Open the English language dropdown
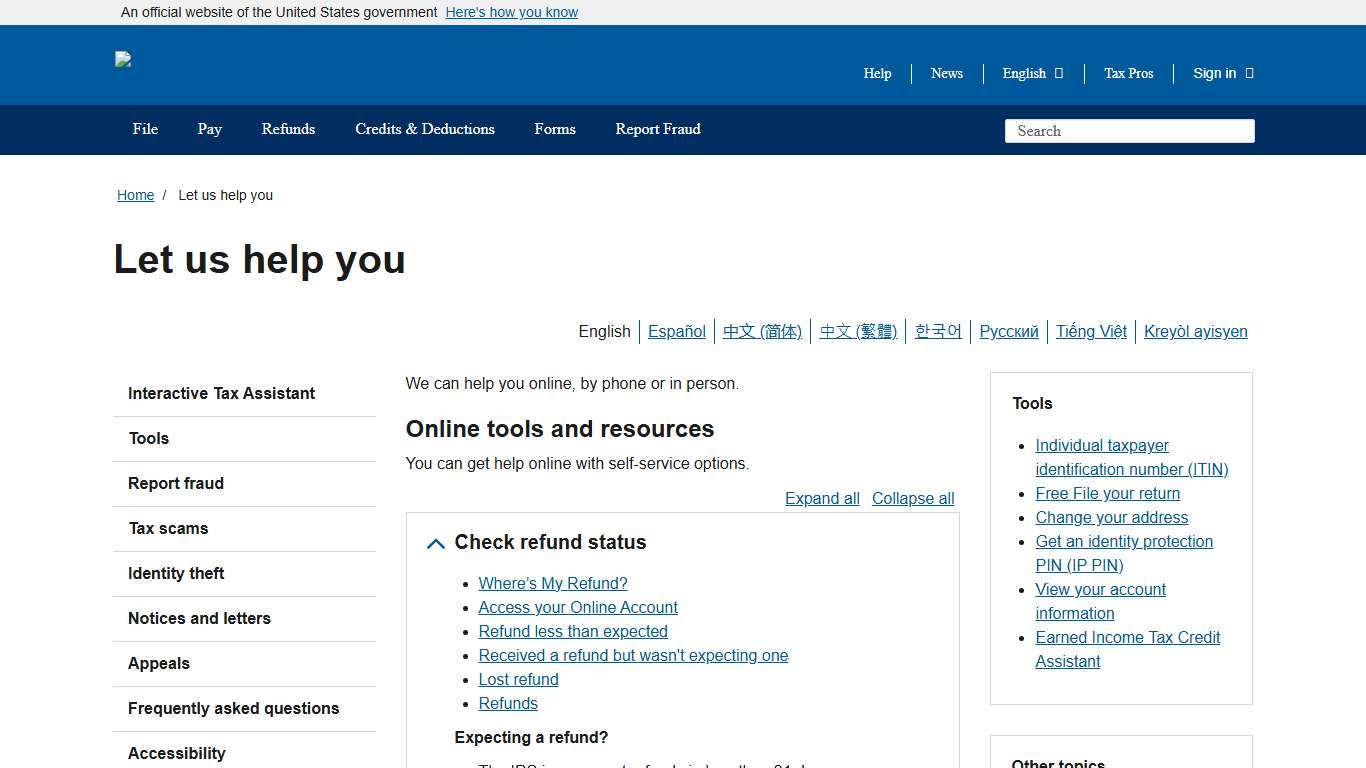This screenshot has height=768, width=1366. point(1031,73)
